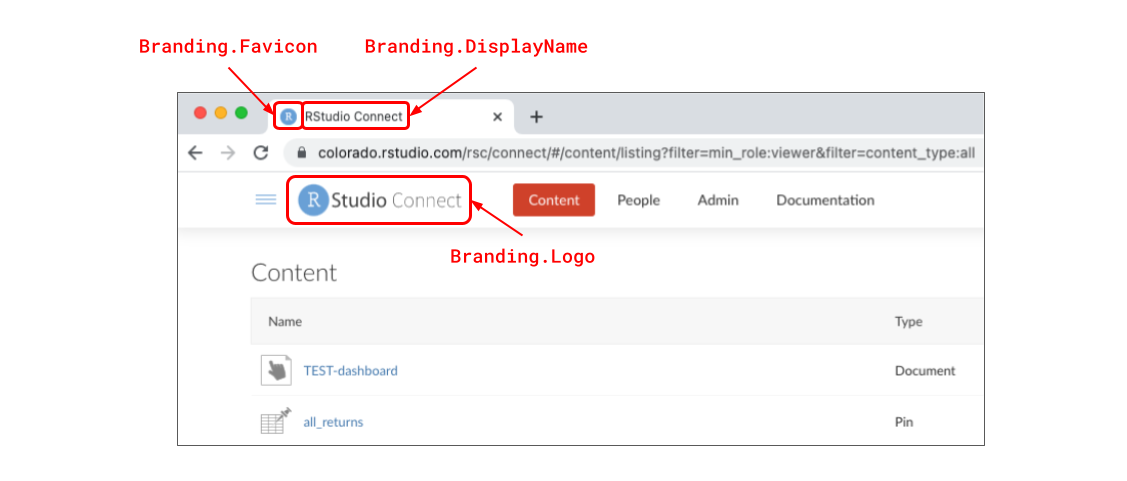Select the RStudio Connect browser tab
This screenshot has height=481, width=1127.
[400, 117]
